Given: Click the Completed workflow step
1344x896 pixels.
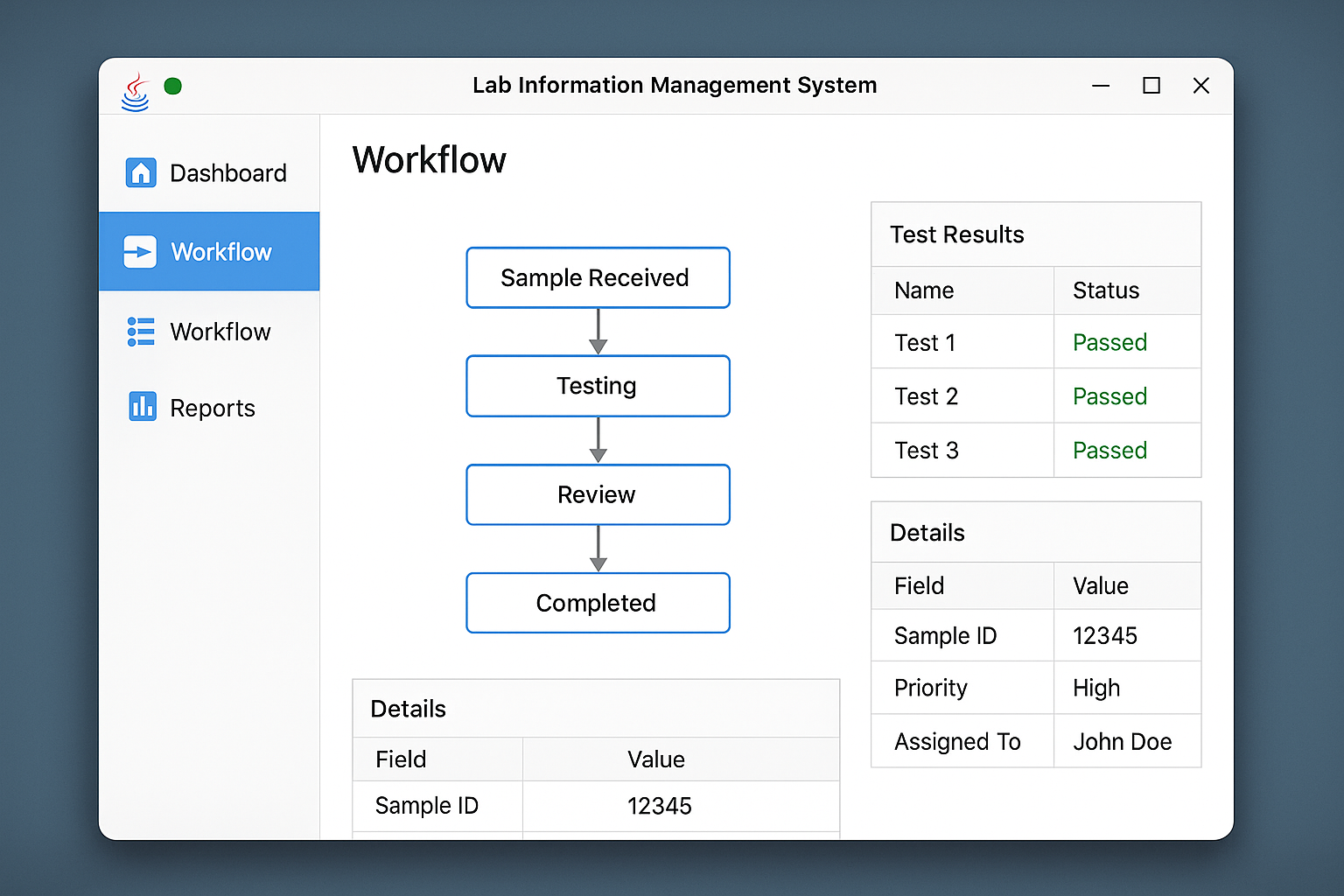Looking at the screenshot, I should point(598,603).
